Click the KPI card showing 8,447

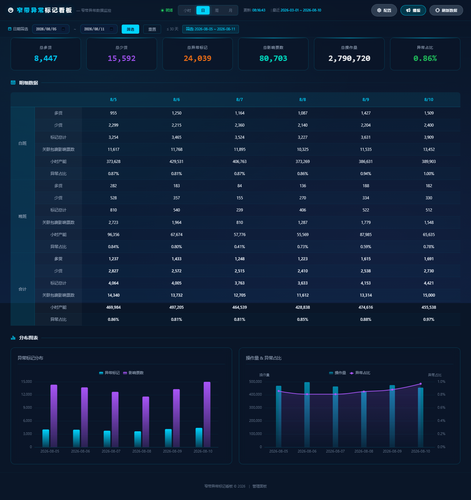46,54
